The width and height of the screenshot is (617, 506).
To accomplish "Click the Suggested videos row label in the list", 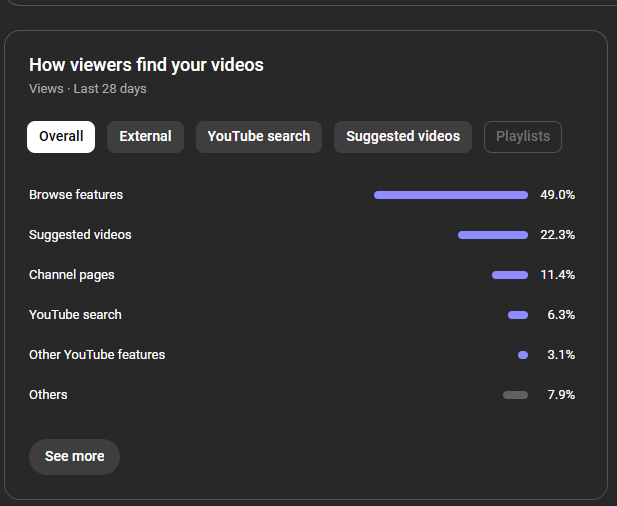I will [80, 235].
